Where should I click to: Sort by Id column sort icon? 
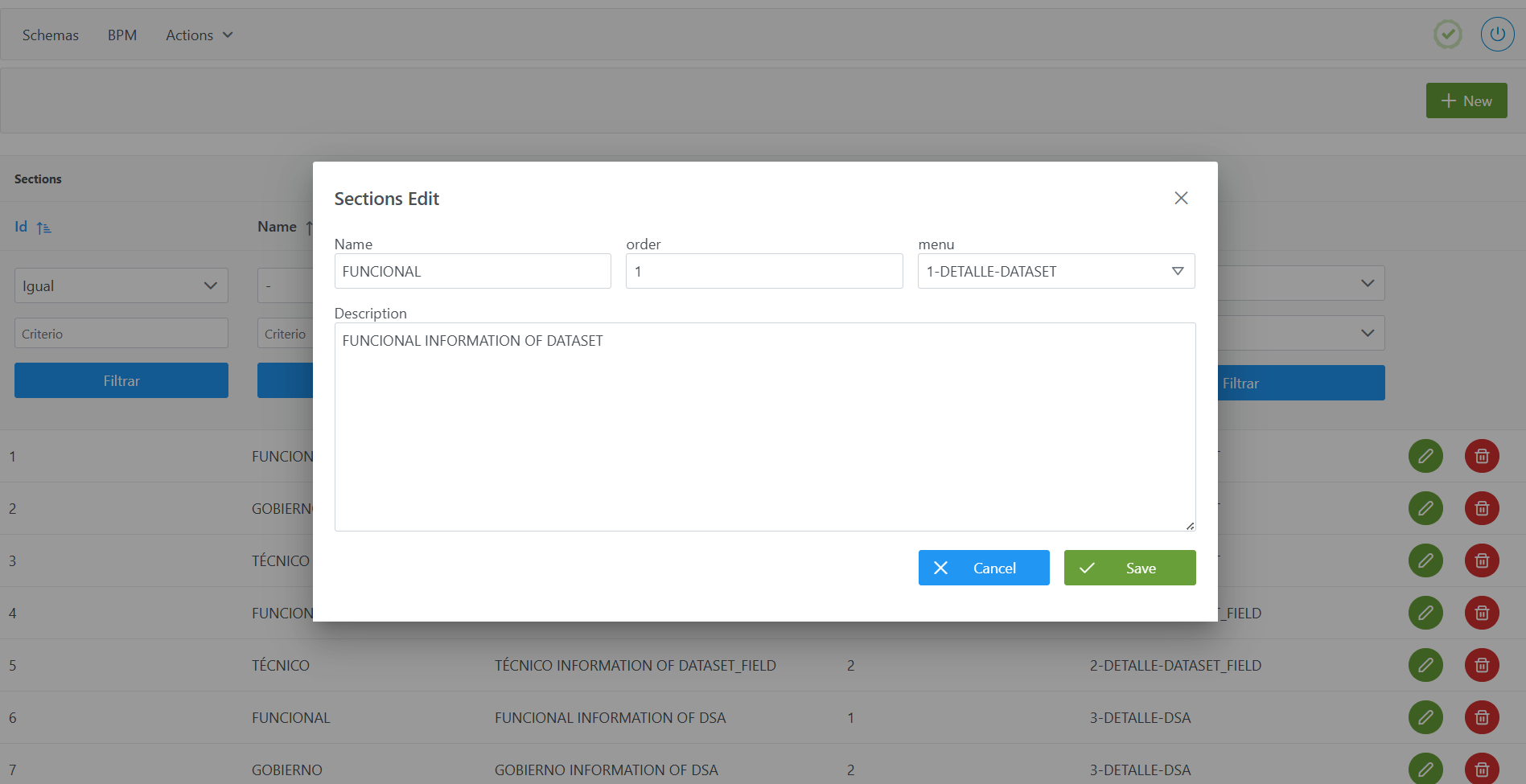tap(44, 228)
